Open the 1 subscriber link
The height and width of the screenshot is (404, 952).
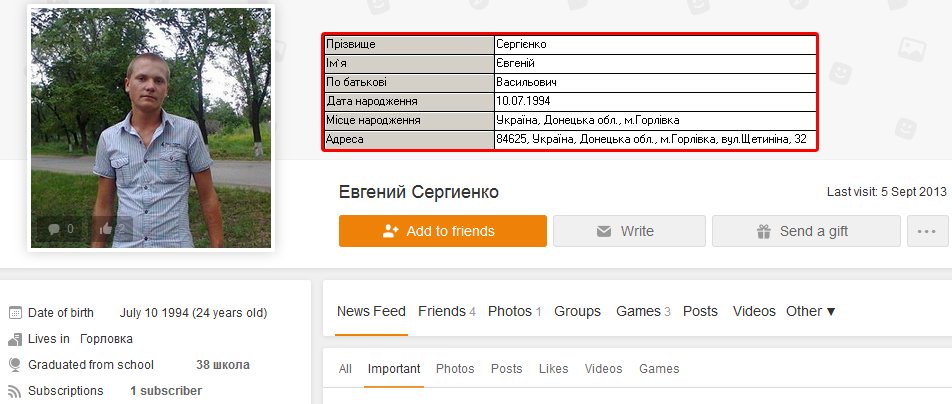(x=165, y=391)
